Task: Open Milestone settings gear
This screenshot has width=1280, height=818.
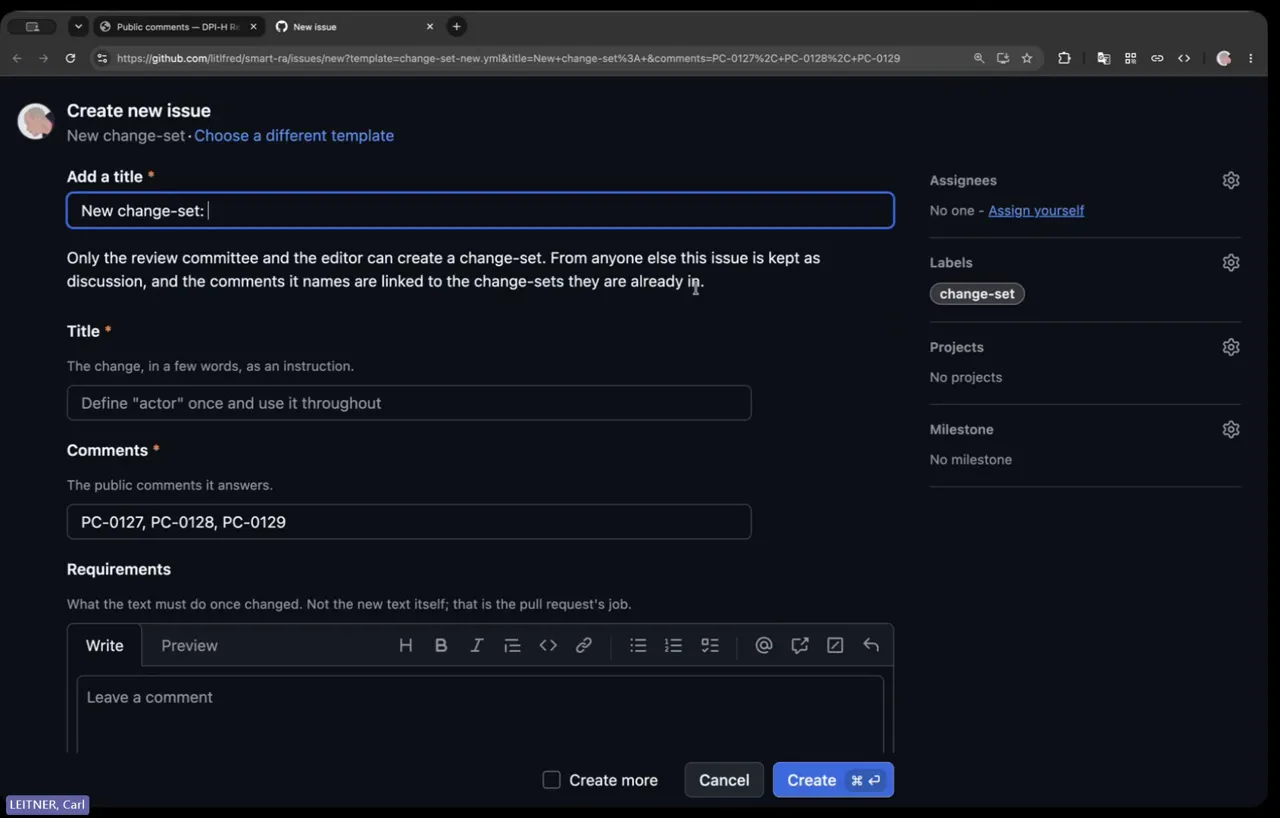Action: pos(1231,429)
